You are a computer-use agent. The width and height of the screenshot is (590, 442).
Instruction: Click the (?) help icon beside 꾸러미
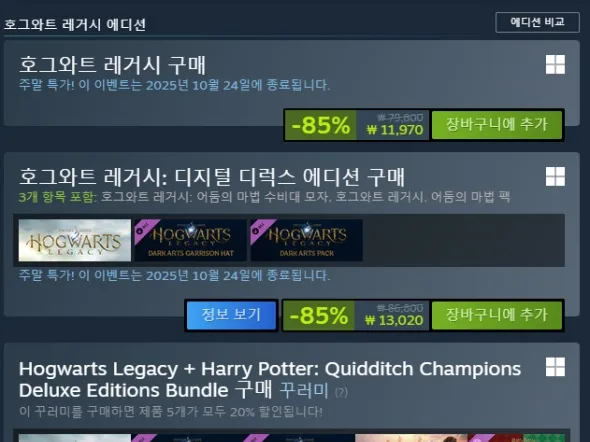[x=341, y=392]
